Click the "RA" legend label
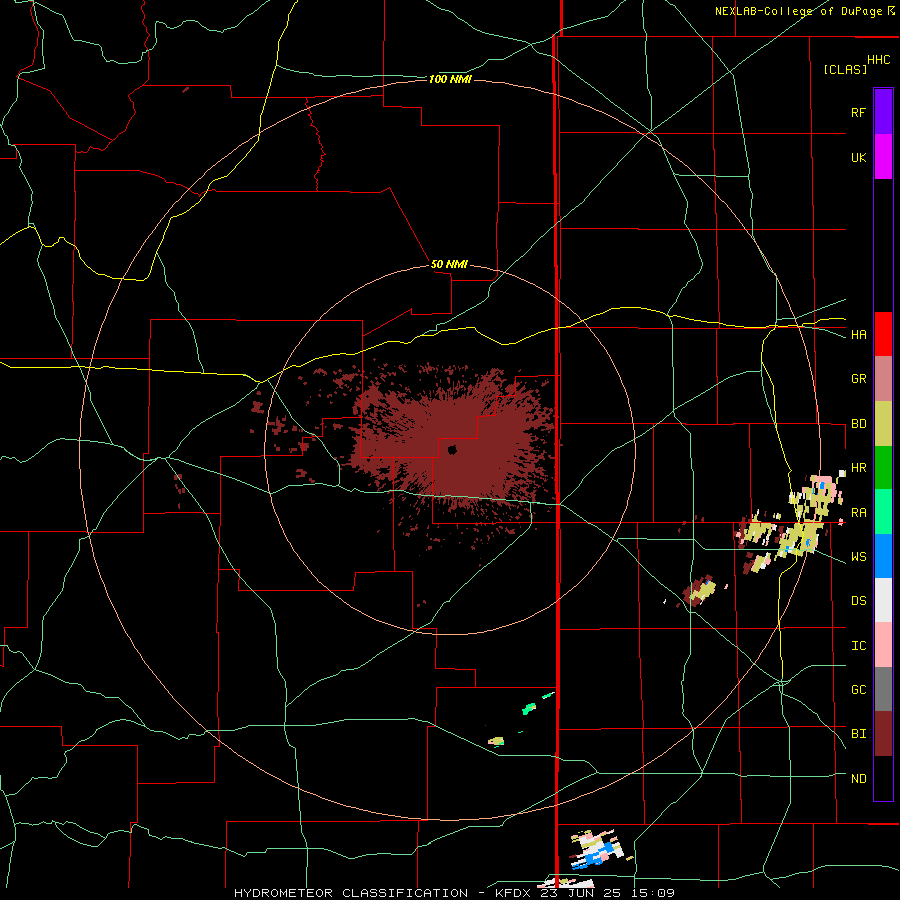The height and width of the screenshot is (900, 900). (x=858, y=513)
